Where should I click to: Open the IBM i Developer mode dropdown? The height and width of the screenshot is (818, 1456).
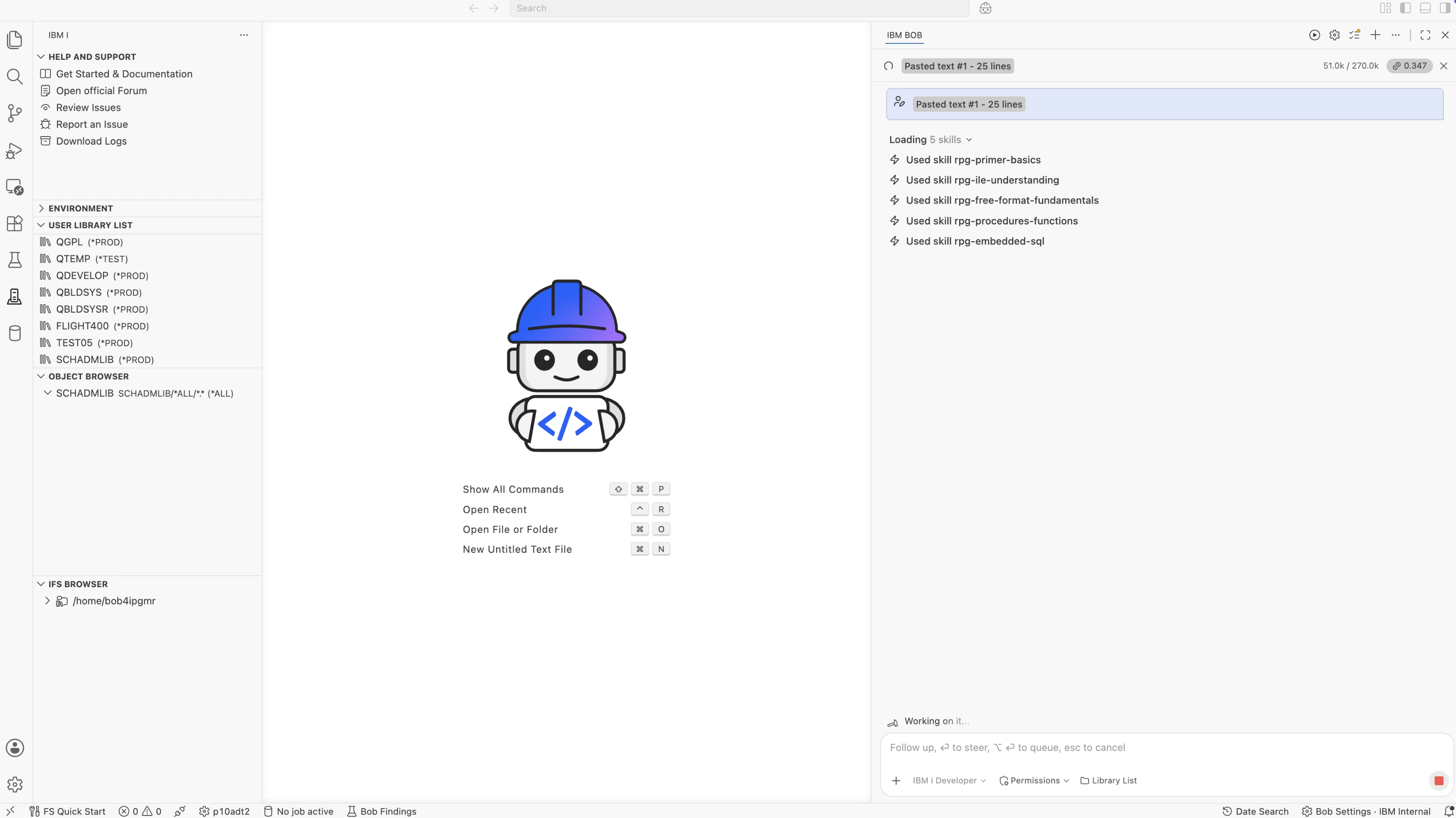point(949,781)
